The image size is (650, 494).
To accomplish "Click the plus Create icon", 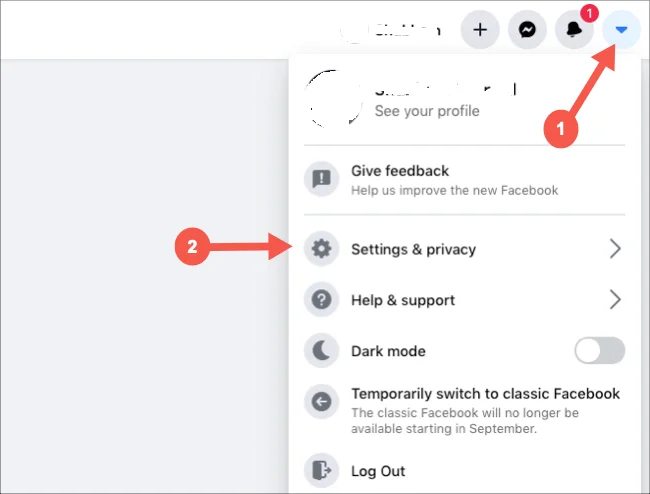I will (480, 30).
